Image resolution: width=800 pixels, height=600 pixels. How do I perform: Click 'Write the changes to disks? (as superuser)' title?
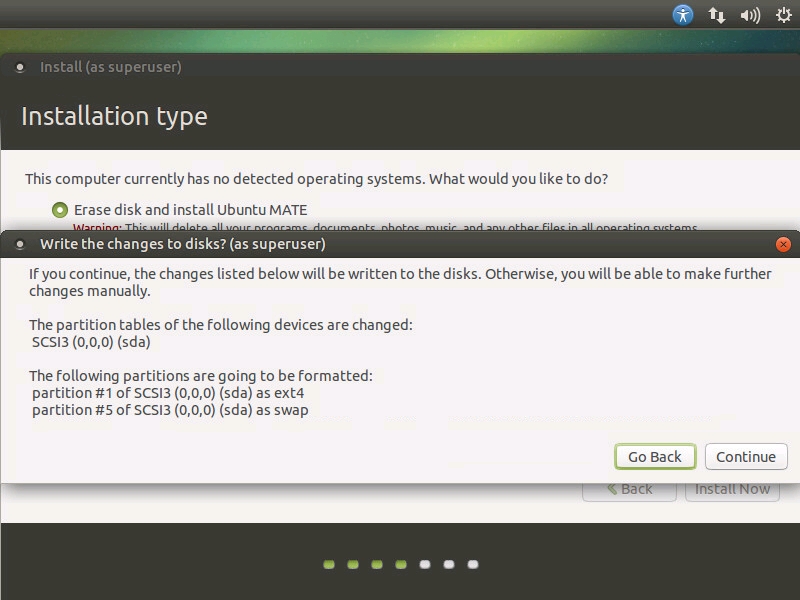pyautogui.click(x=183, y=244)
